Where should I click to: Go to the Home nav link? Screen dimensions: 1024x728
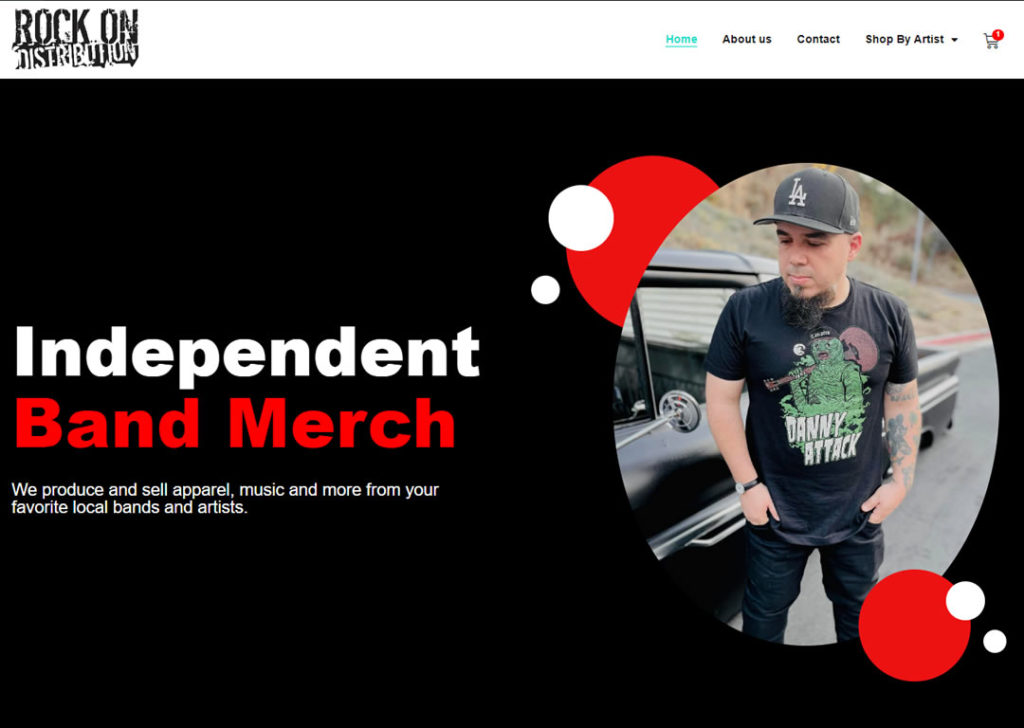pyautogui.click(x=681, y=39)
